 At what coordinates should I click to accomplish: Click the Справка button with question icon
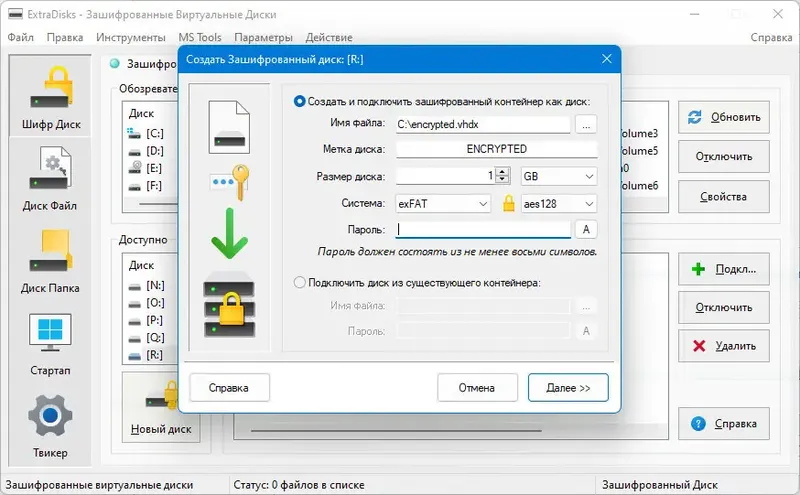pyautogui.click(x=723, y=424)
